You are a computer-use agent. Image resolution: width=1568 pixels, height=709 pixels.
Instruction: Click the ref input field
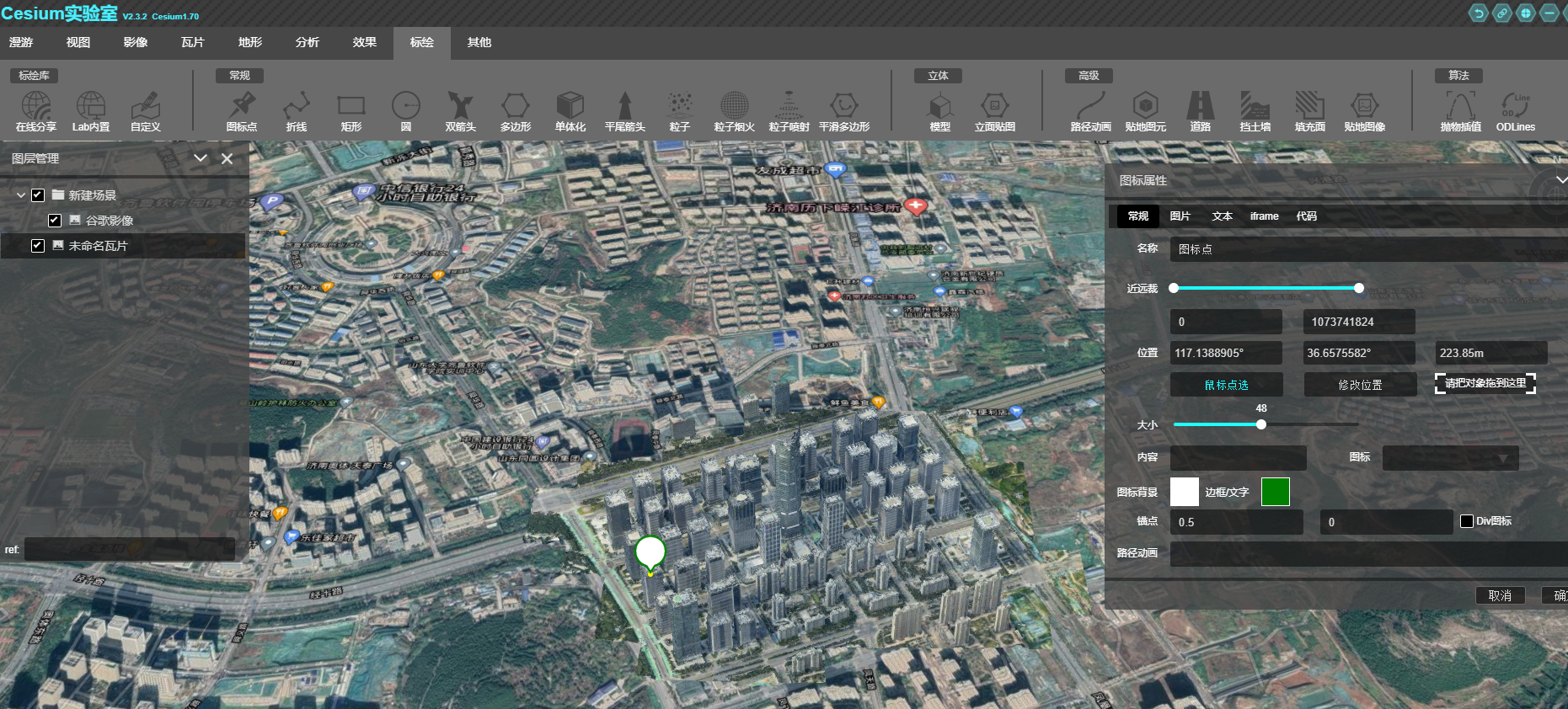(x=130, y=550)
